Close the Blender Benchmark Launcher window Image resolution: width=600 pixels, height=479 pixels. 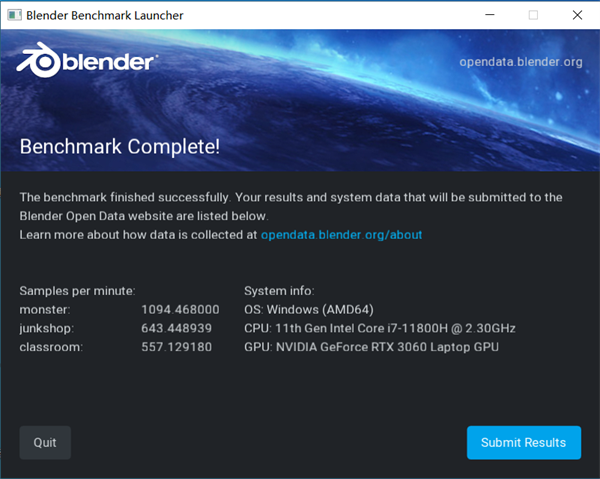point(577,15)
